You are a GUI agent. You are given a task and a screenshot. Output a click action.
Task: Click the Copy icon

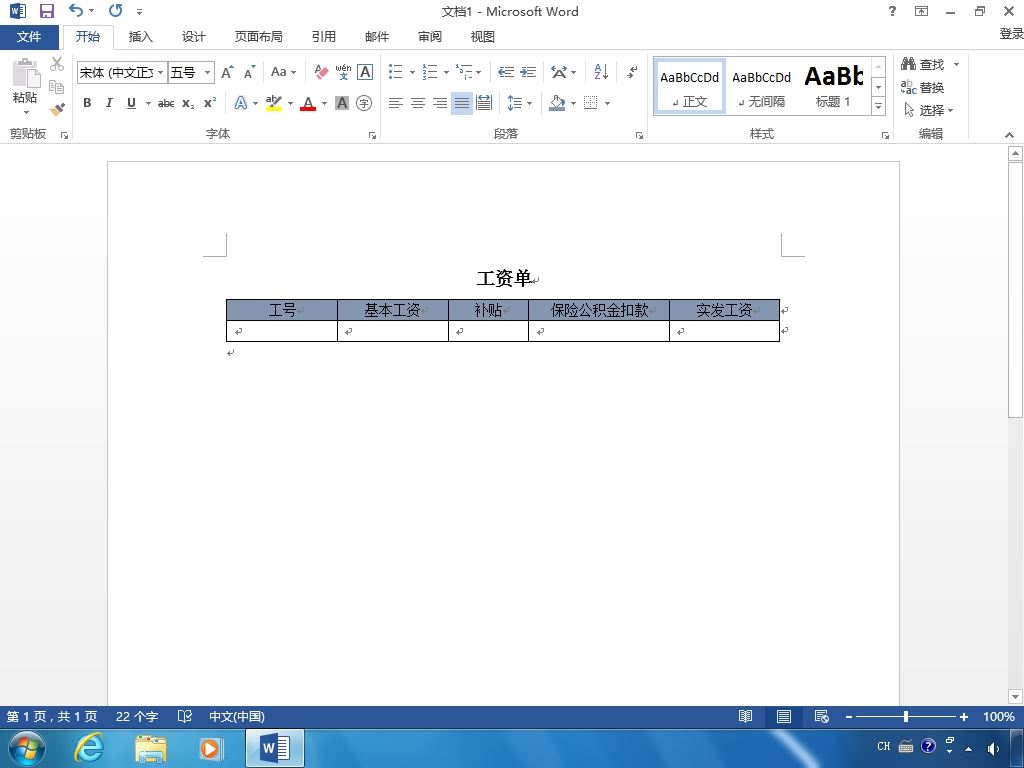(x=57, y=87)
